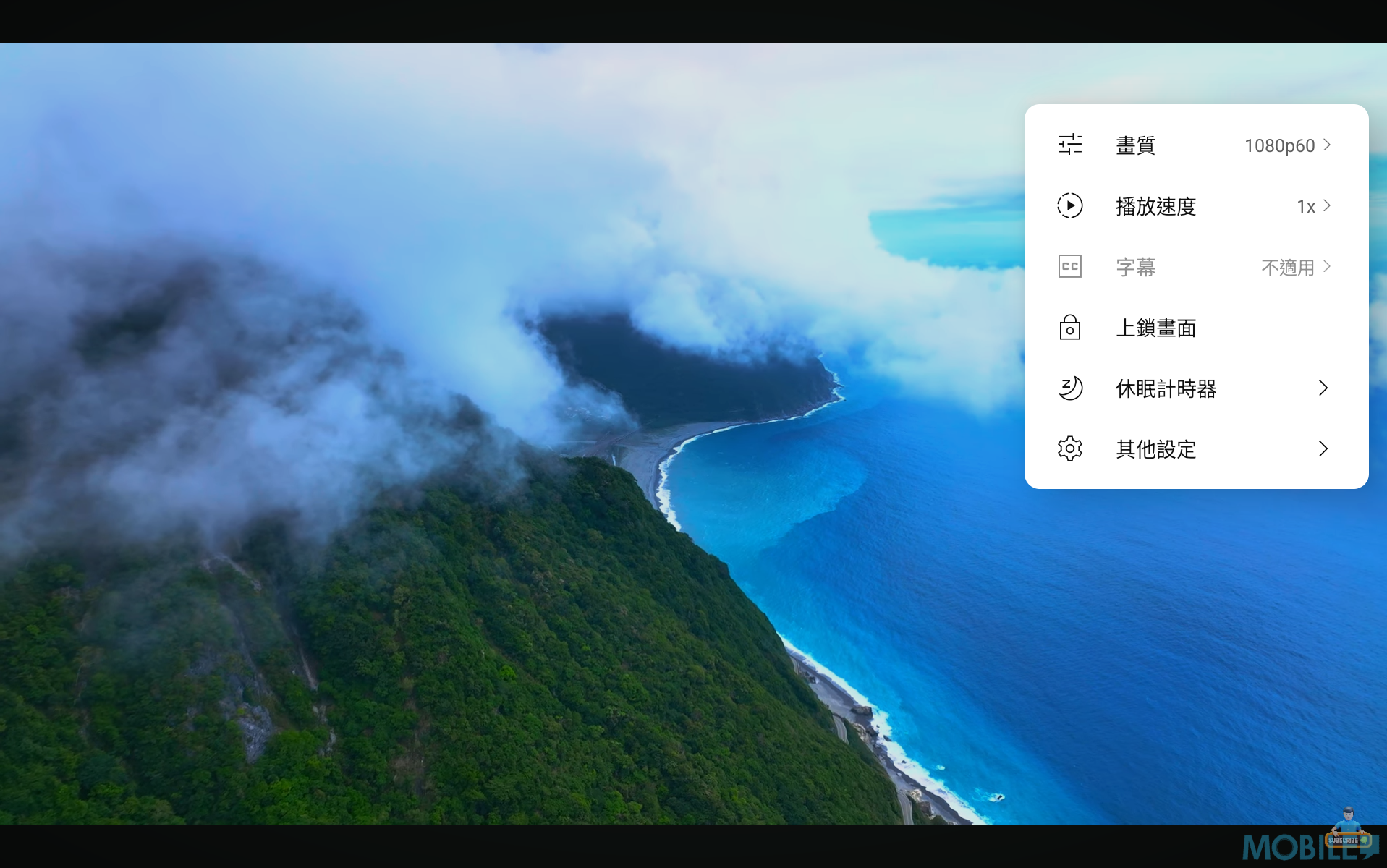
Task: Click the gear icon for 其他設定
Action: pos(1069,449)
